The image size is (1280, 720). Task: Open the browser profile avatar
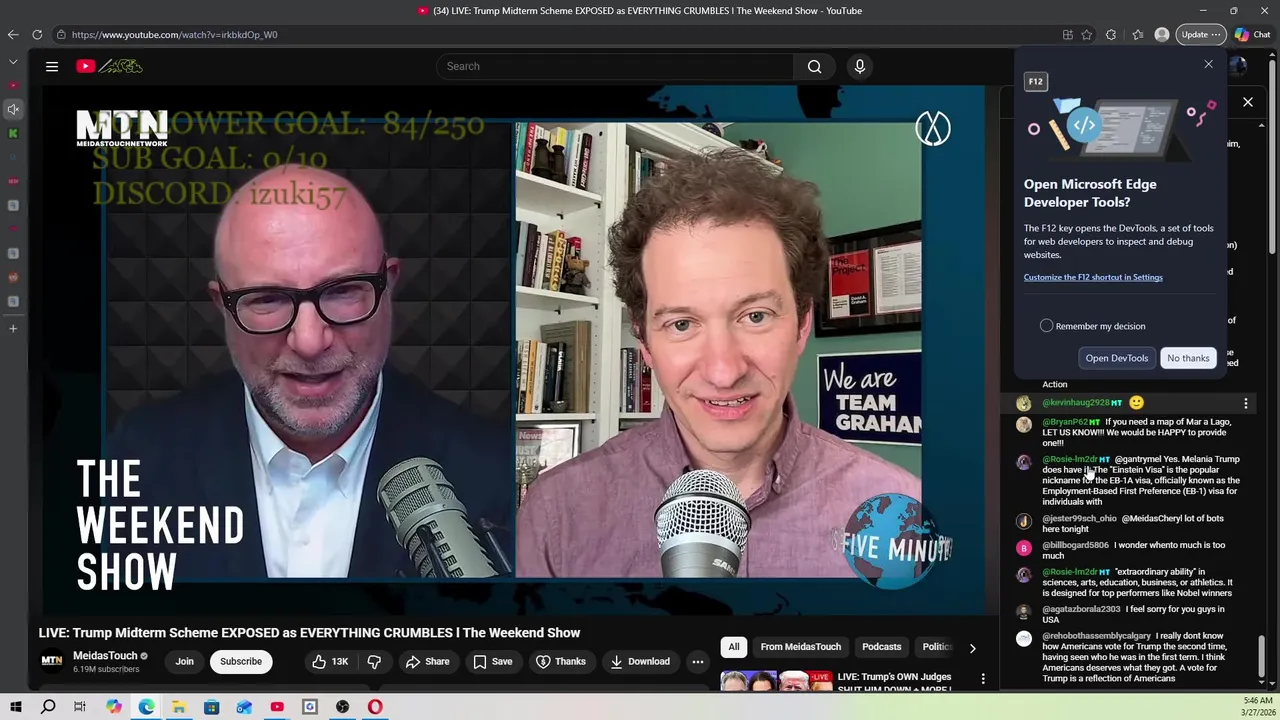1162,34
